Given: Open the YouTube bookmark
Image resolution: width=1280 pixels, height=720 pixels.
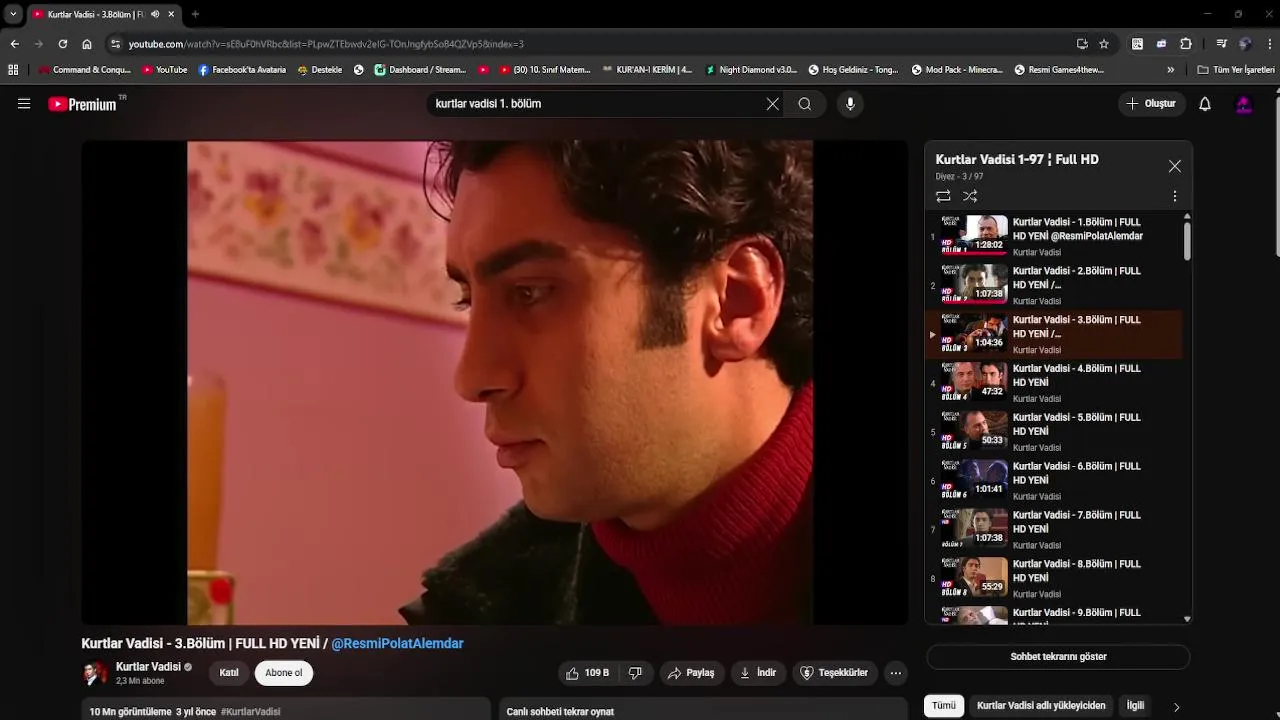Looking at the screenshot, I should [x=165, y=70].
